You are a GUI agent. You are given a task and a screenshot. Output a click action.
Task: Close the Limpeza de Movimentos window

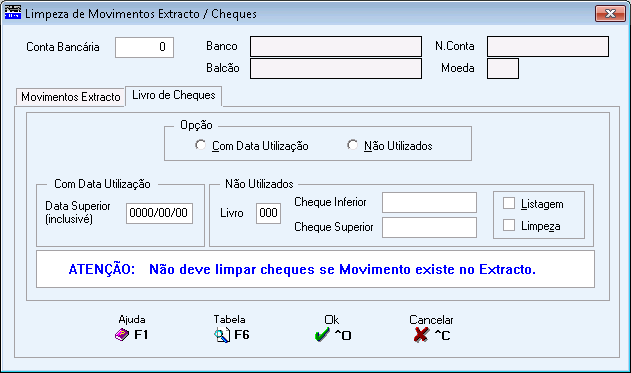coord(610,14)
